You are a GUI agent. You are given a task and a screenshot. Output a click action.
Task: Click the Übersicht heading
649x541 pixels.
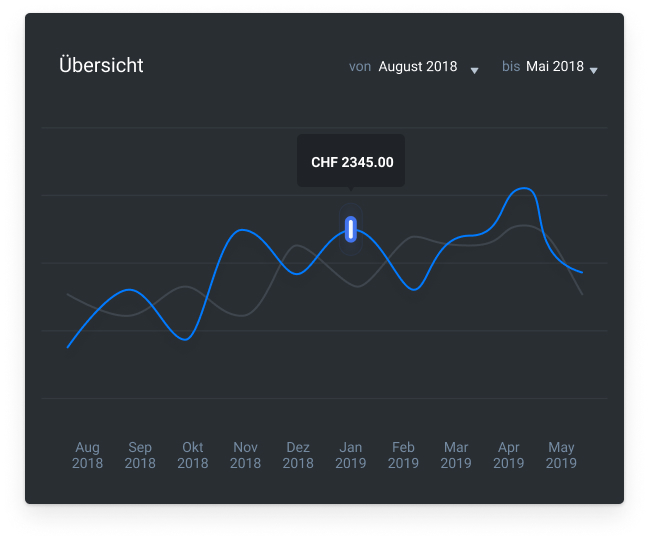point(101,66)
